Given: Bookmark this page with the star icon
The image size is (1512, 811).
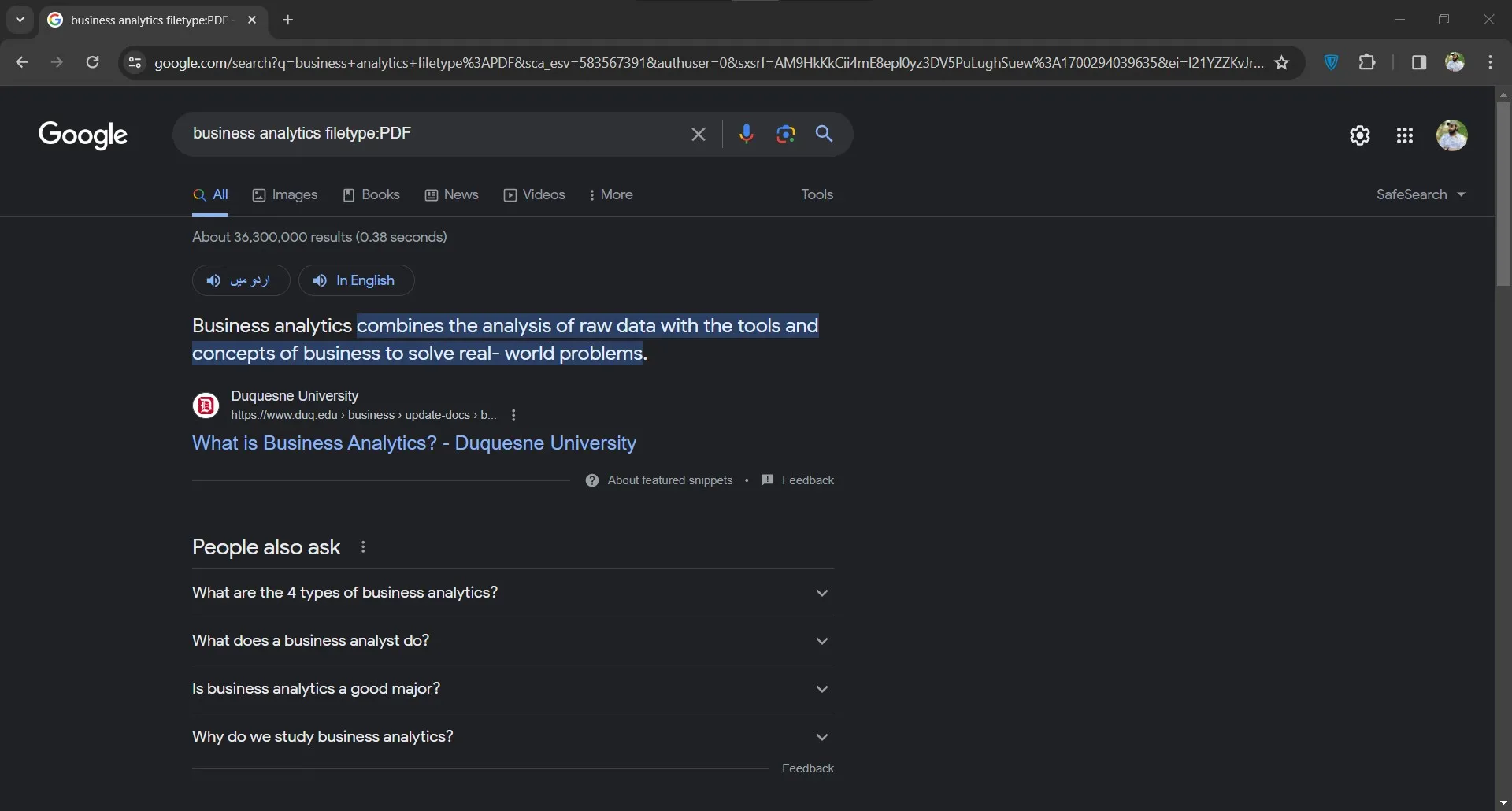Looking at the screenshot, I should point(1282,62).
